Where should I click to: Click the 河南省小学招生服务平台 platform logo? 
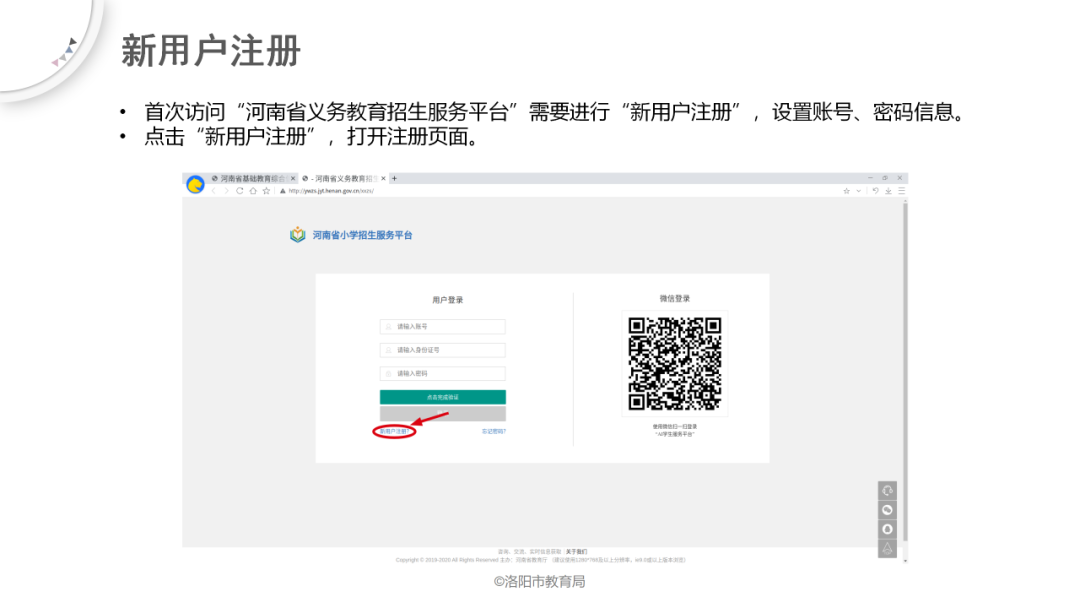tap(296, 235)
